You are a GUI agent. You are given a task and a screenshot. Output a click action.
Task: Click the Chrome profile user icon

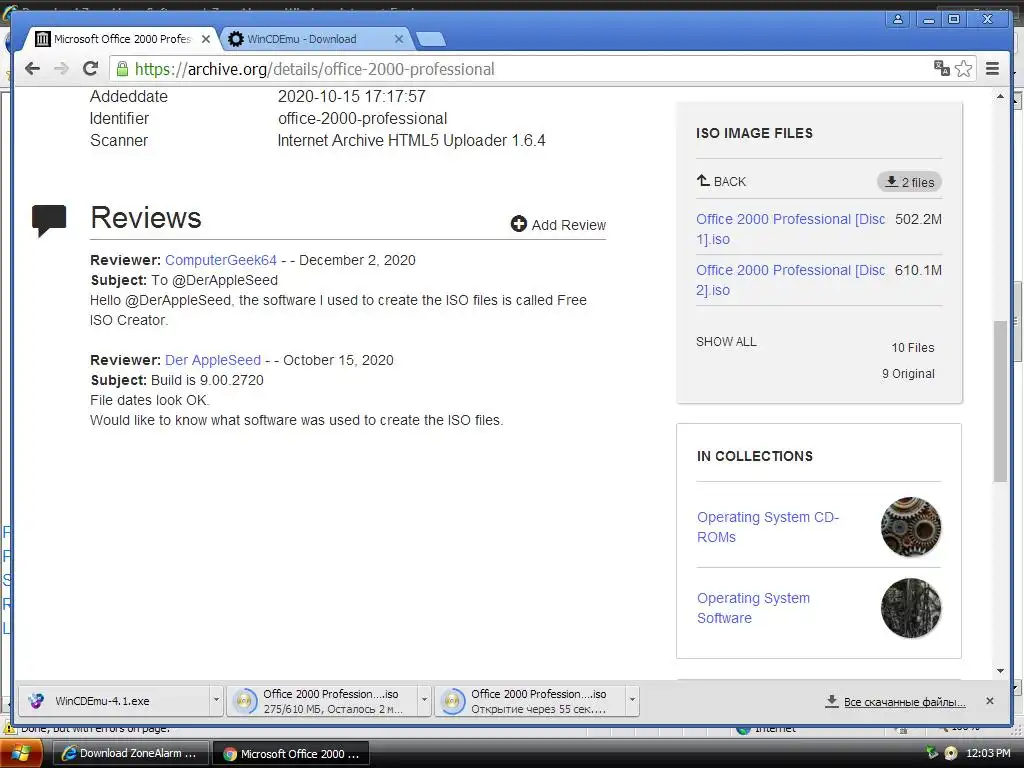898,19
